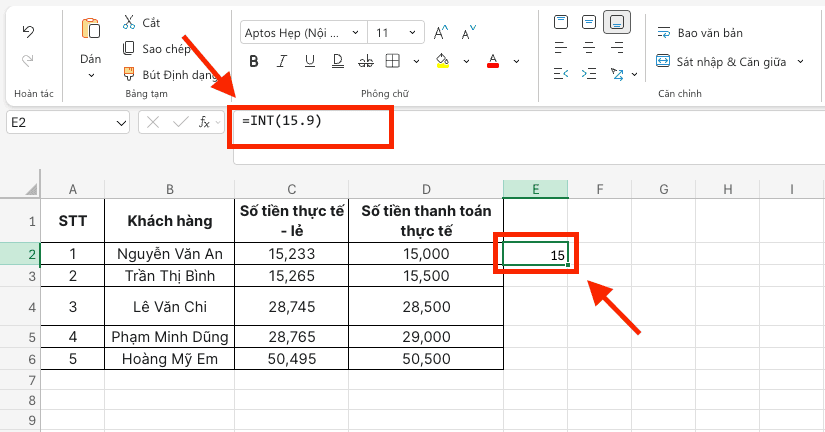The image size is (825, 432).
Task: Click the text orientation icon
Action: [x=617, y=74]
